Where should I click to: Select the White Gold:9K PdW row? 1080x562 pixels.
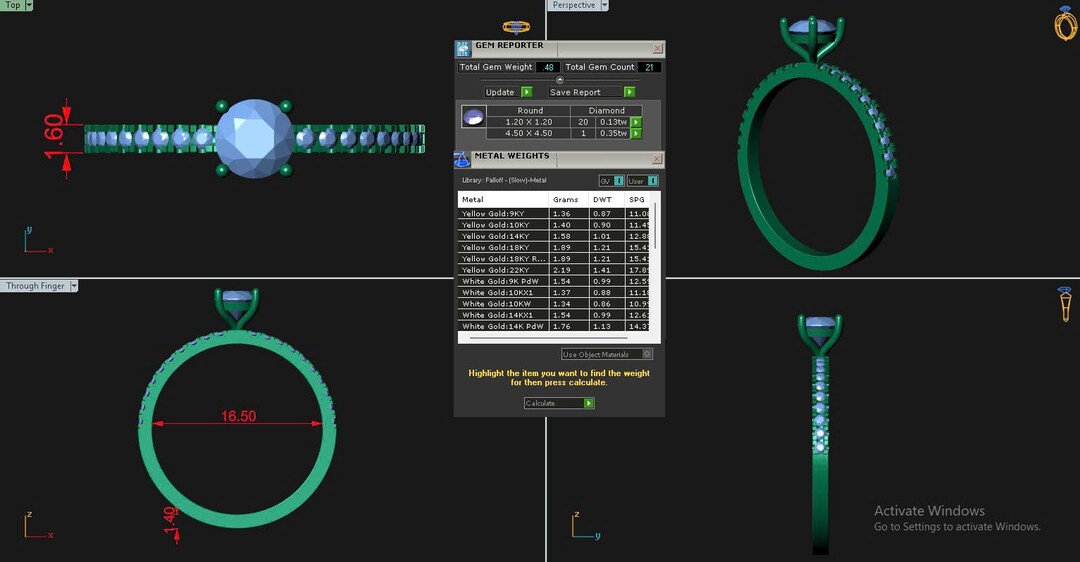(554, 281)
